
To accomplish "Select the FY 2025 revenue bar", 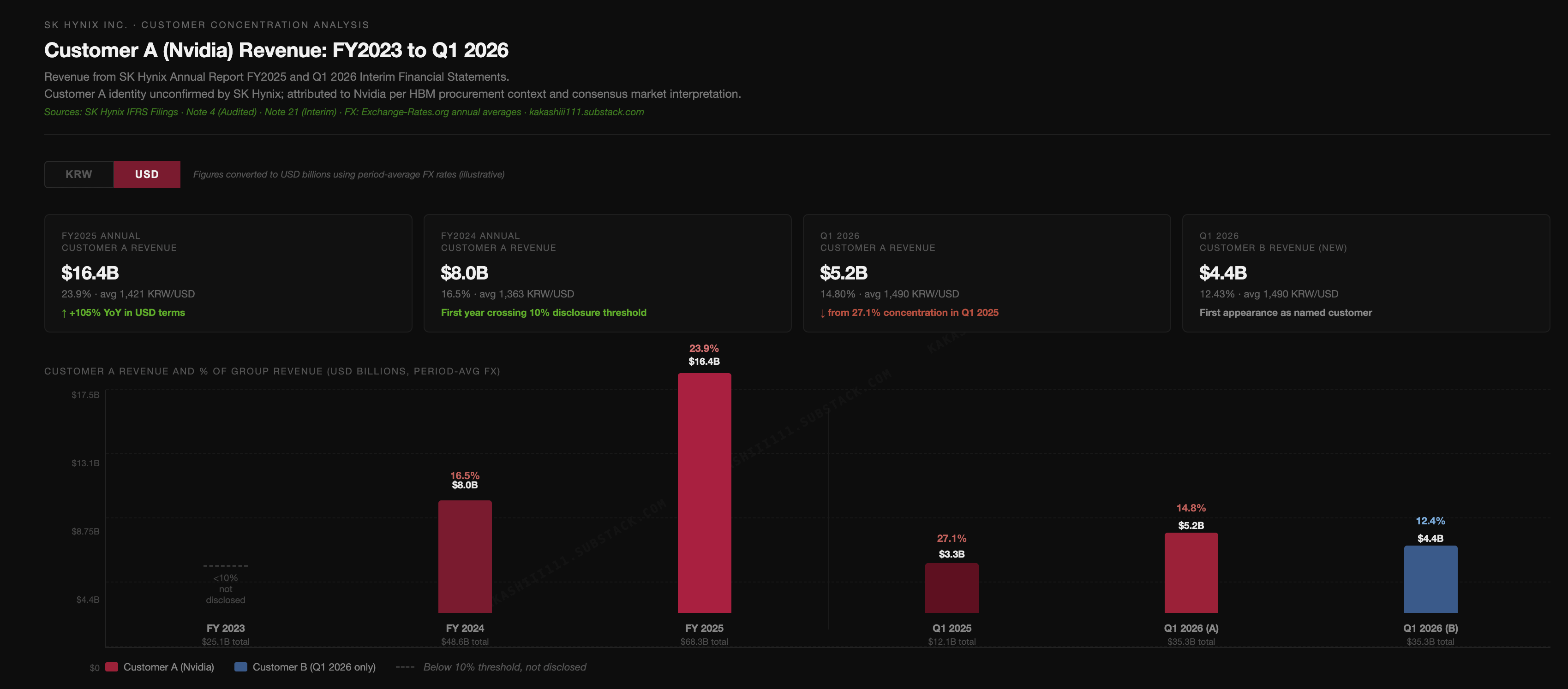I will tap(704, 493).
